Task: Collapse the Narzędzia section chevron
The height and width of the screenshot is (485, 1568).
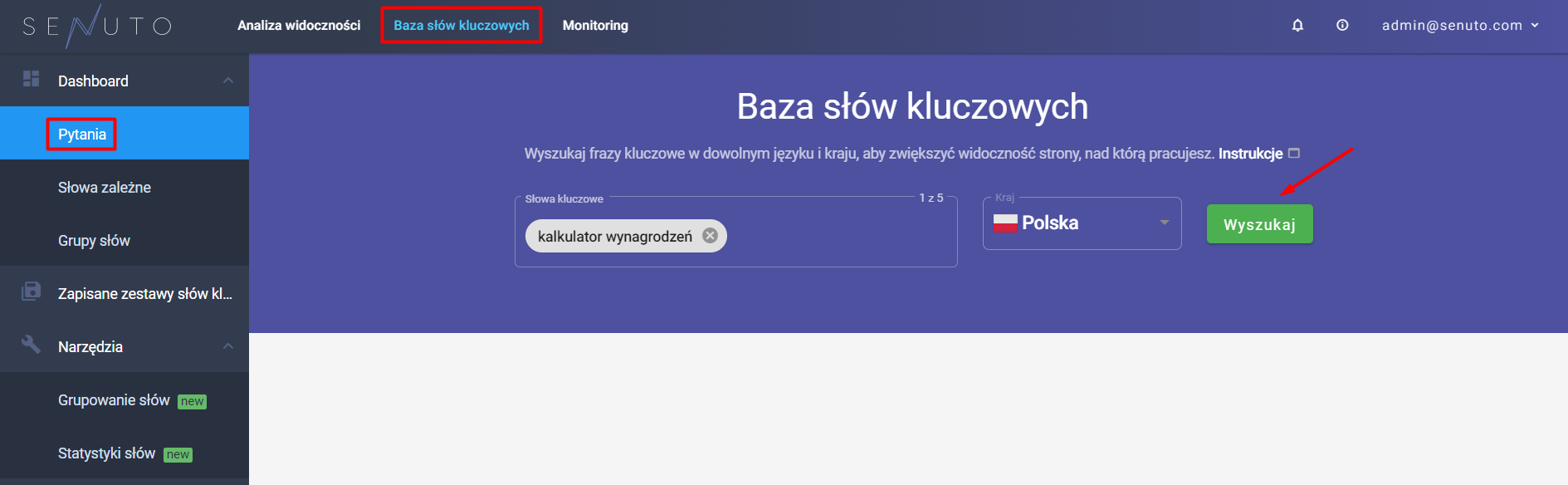Action: point(228,346)
